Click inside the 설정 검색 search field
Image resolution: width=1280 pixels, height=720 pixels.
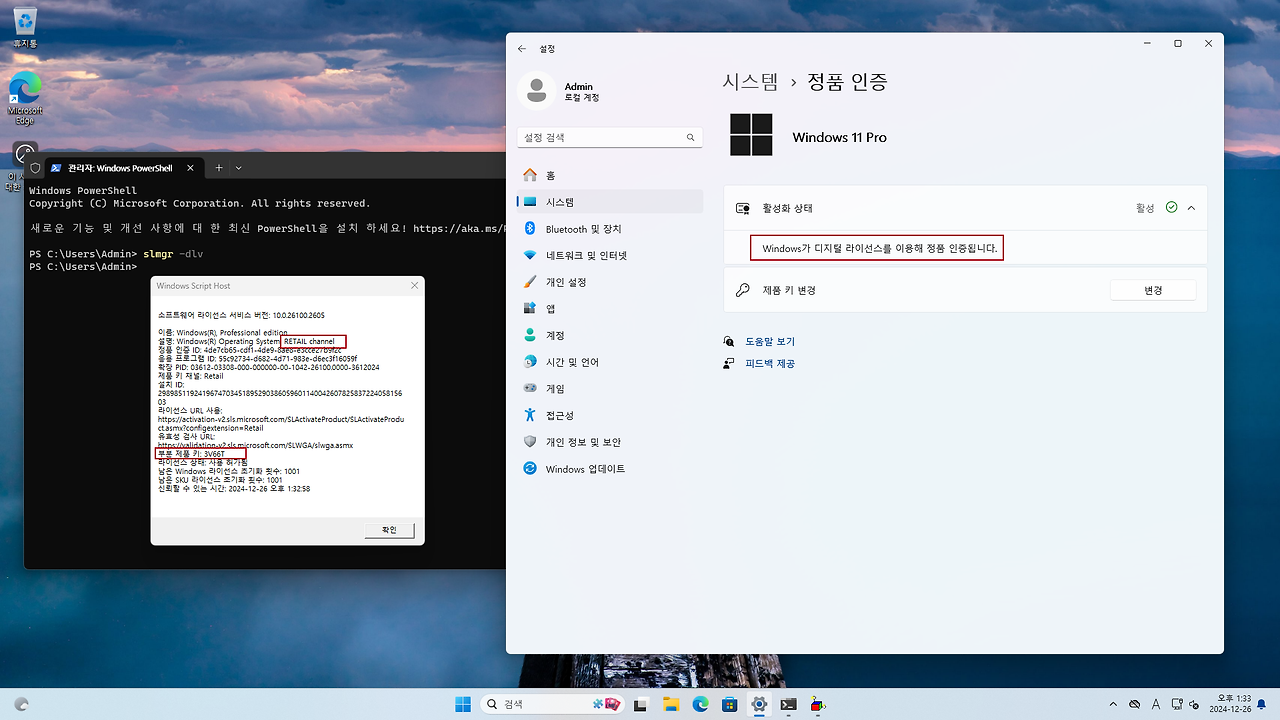[x=600, y=137]
